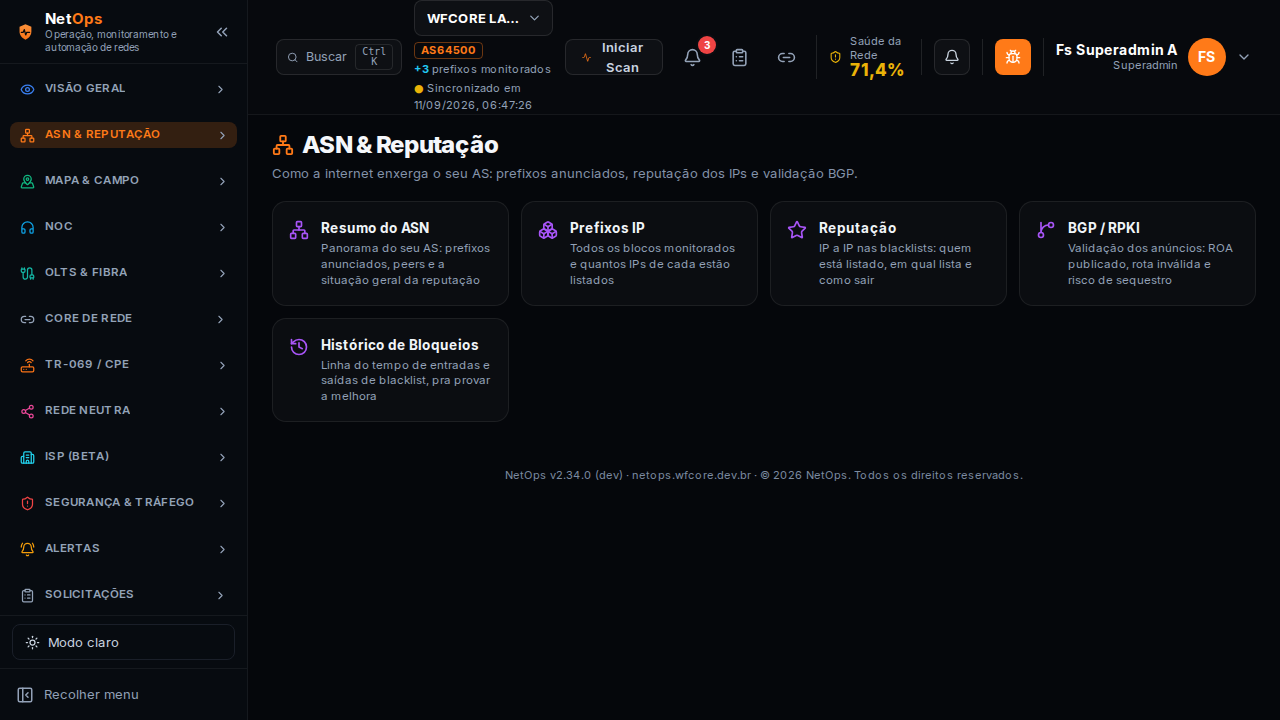Click the Prefixos IP cubes icon
The image size is (1280, 720).
pyautogui.click(x=548, y=230)
